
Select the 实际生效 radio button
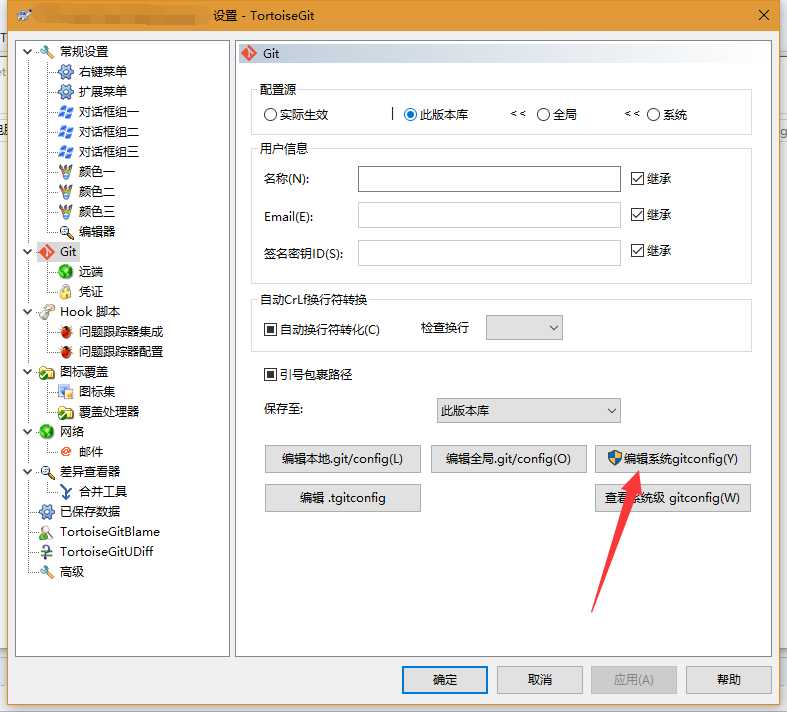[x=270, y=115]
